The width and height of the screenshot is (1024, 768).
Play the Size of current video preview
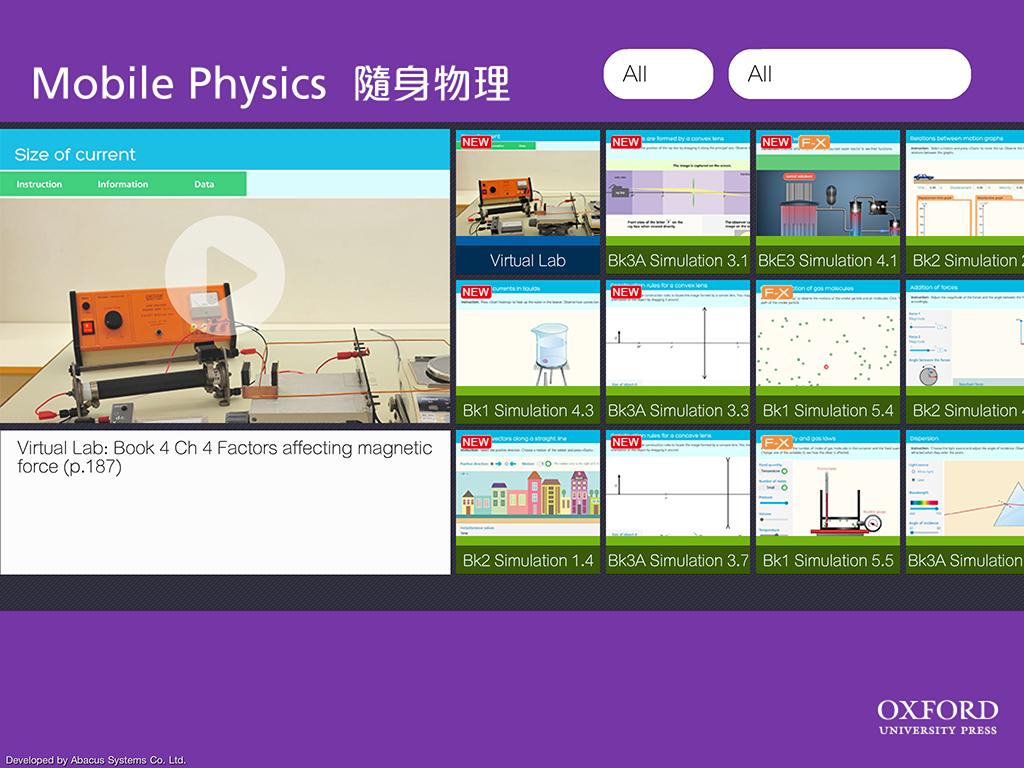225,276
